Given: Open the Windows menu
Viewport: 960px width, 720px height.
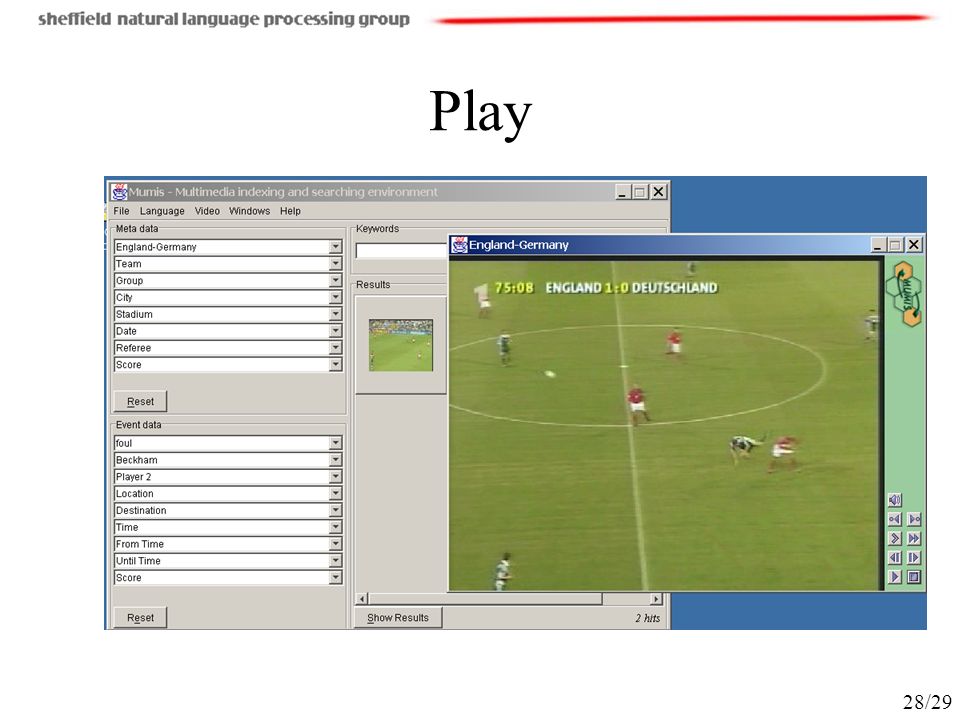Looking at the screenshot, I should click(x=249, y=211).
